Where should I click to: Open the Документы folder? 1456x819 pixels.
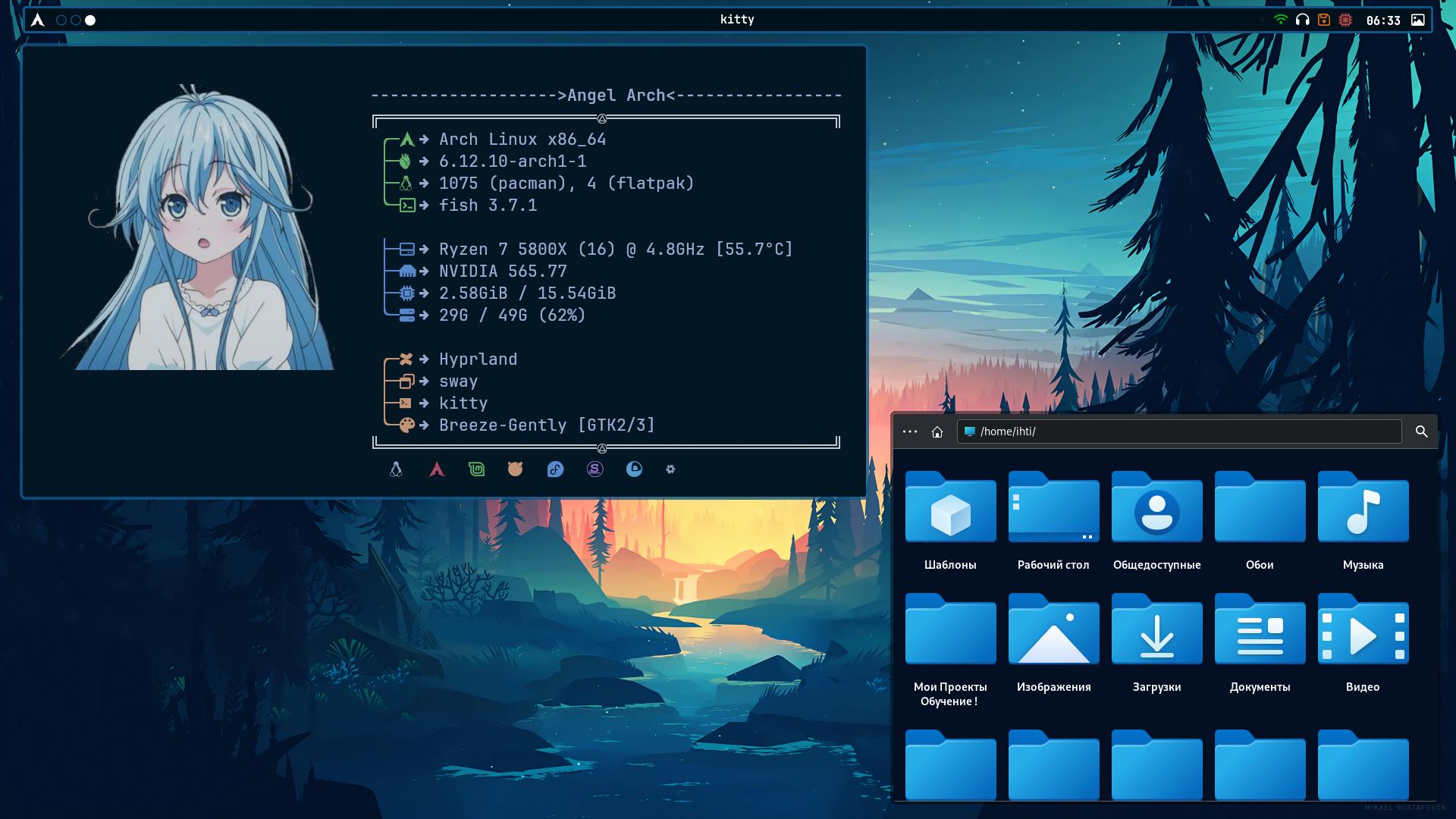coord(1260,631)
